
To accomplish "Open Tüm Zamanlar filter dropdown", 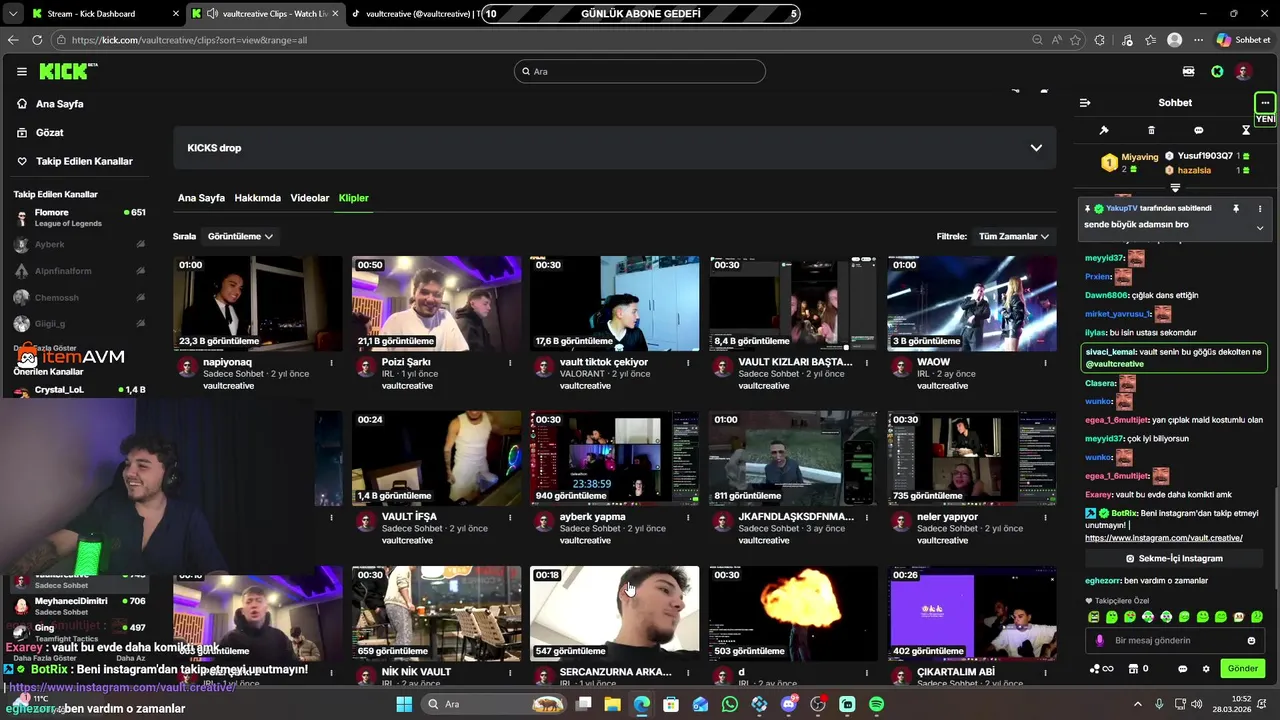I will coord(1014,236).
